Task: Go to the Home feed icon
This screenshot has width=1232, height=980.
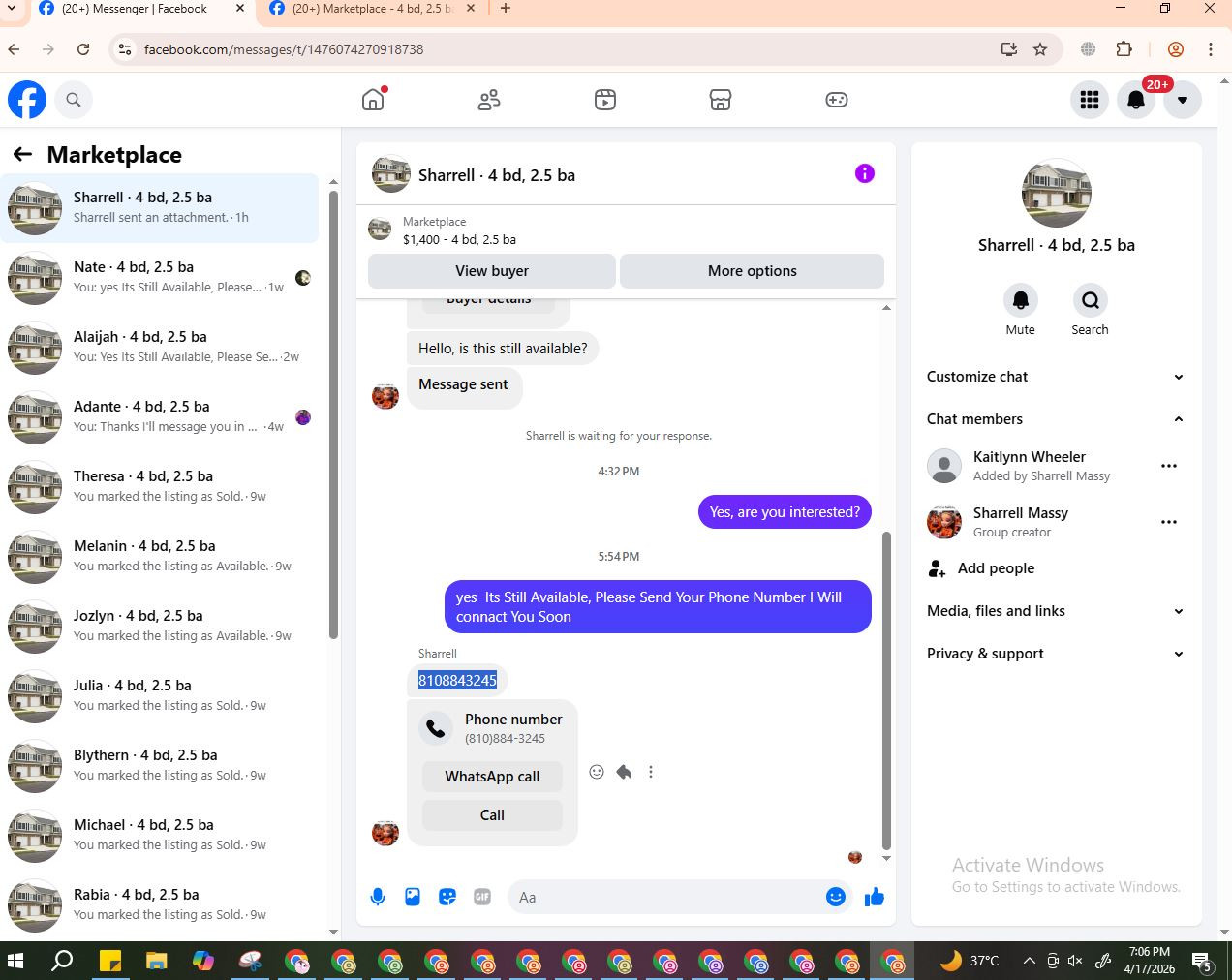Action: pyautogui.click(x=373, y=99)
